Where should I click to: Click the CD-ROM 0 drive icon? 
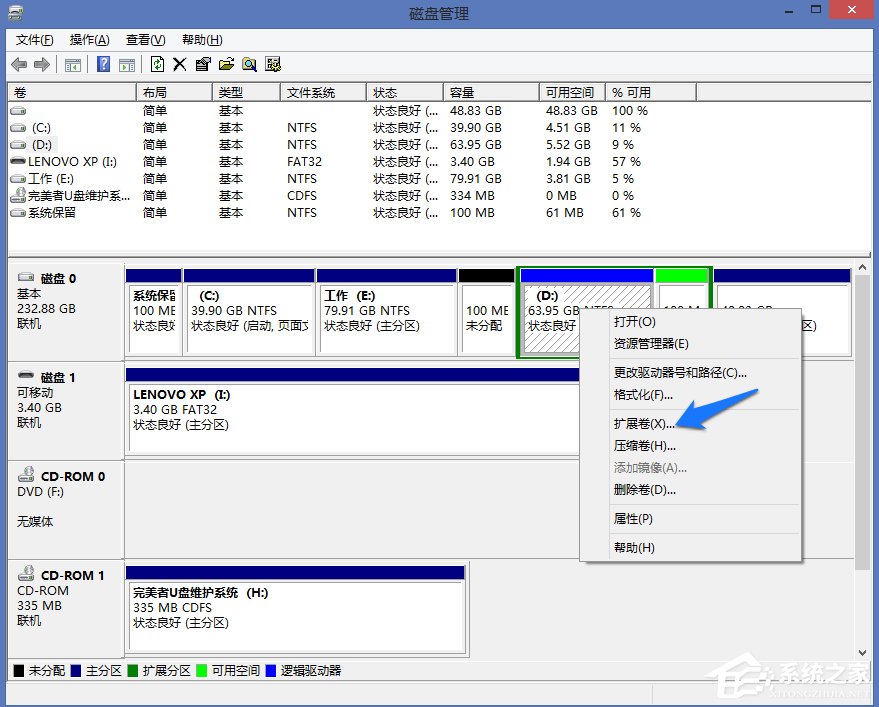27,475
